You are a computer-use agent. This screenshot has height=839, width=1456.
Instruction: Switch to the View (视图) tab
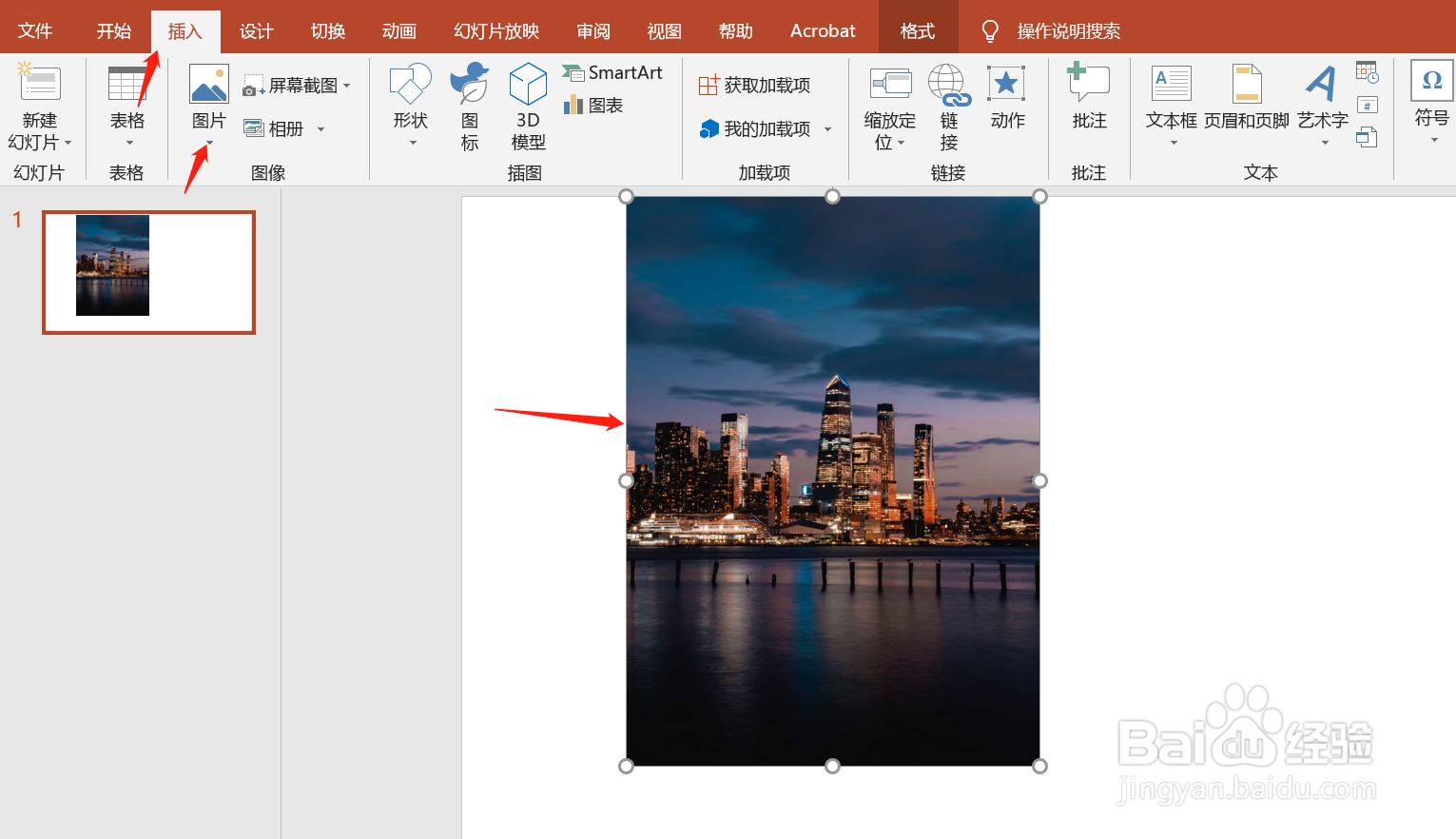point(665,31)
